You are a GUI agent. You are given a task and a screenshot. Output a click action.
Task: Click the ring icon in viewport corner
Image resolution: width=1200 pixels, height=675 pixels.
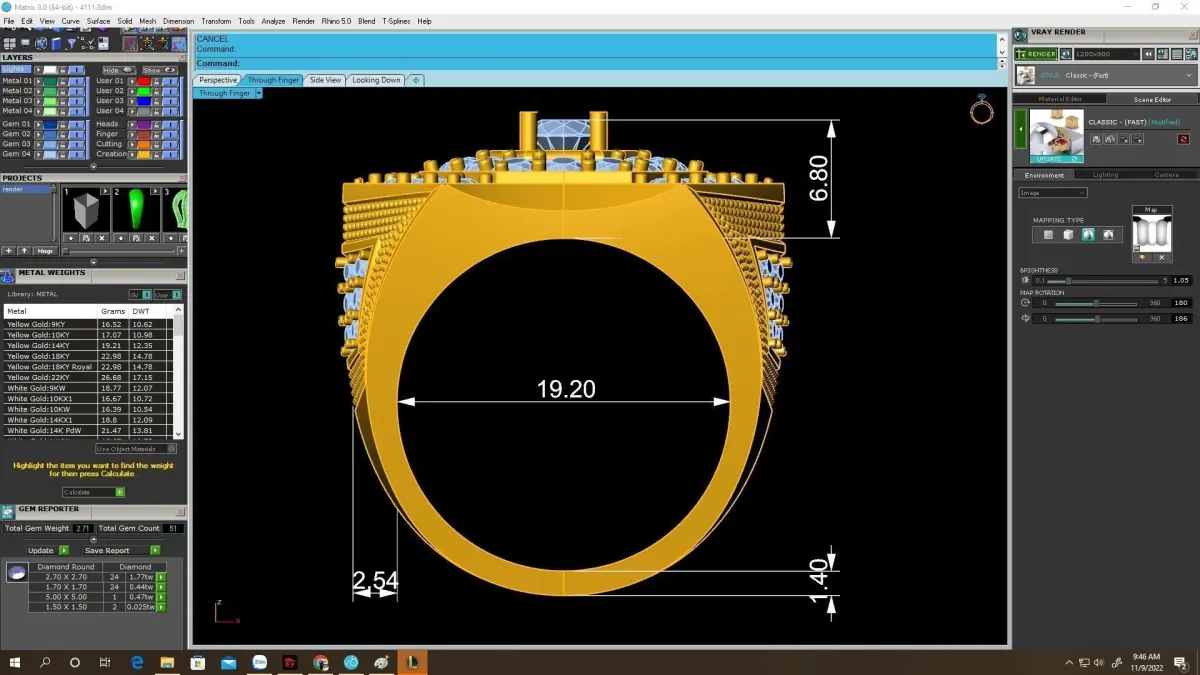(981, 111)
